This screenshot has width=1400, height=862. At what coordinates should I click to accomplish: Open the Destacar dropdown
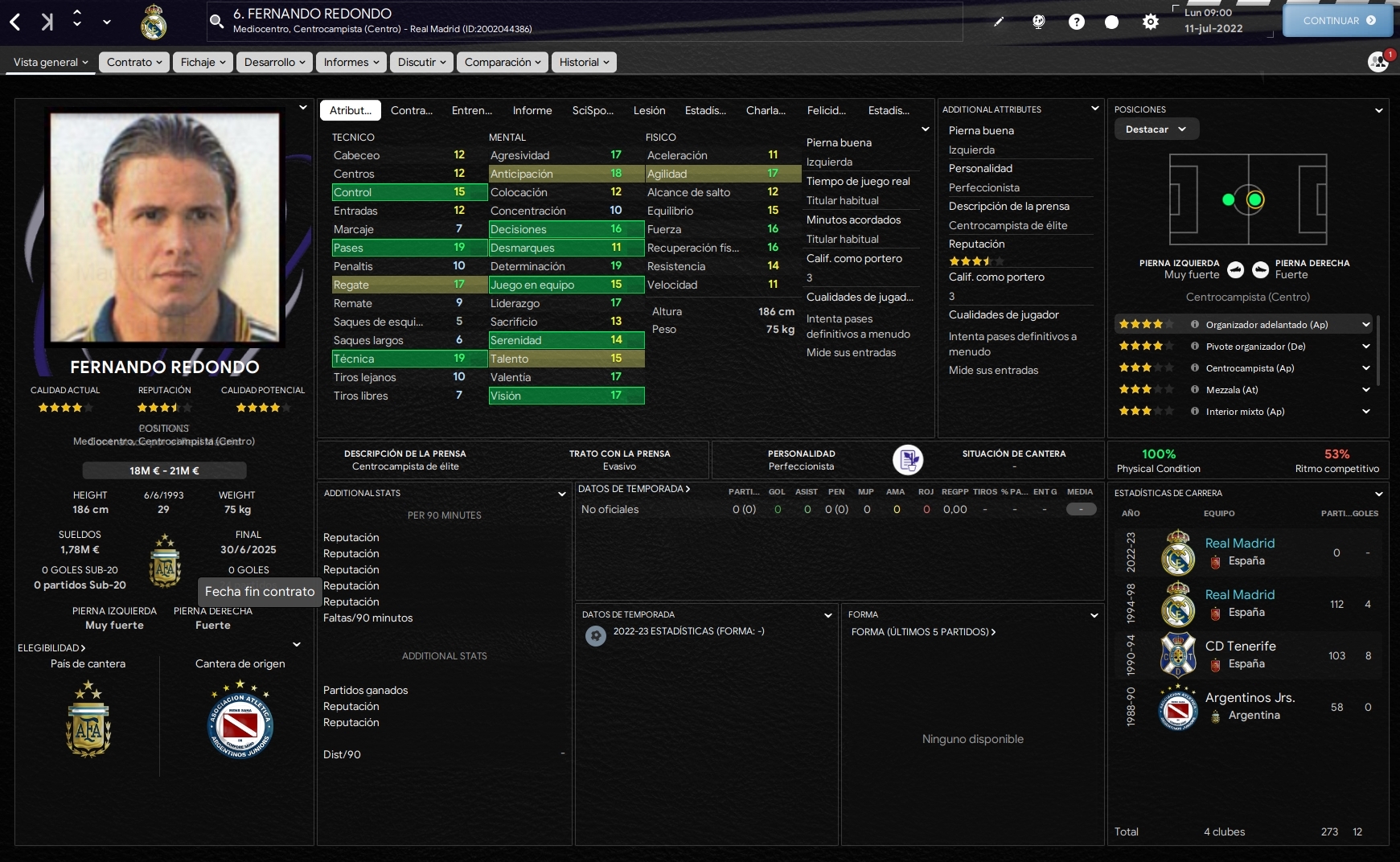tap(1156, 129)
